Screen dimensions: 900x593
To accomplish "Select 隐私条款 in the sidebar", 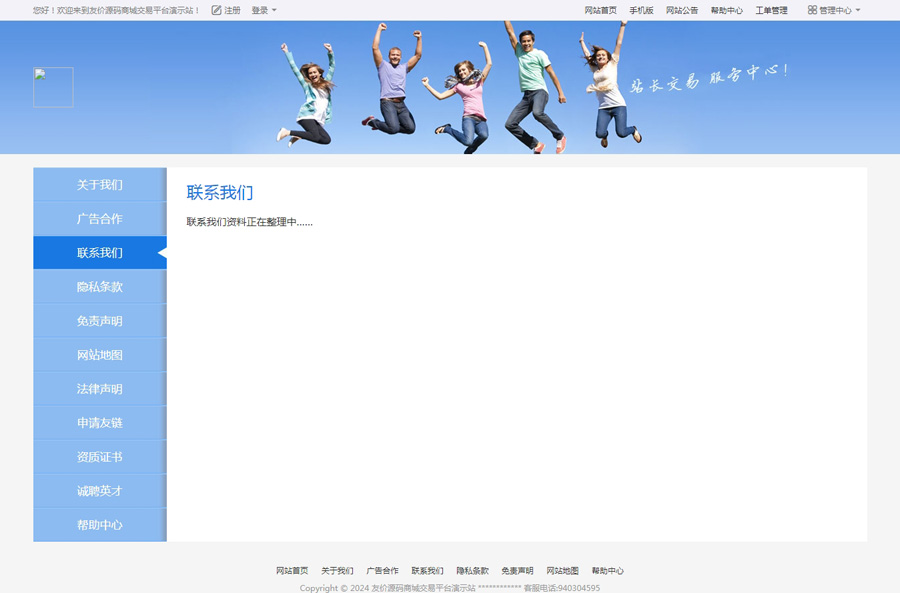I will click(99, 287).
